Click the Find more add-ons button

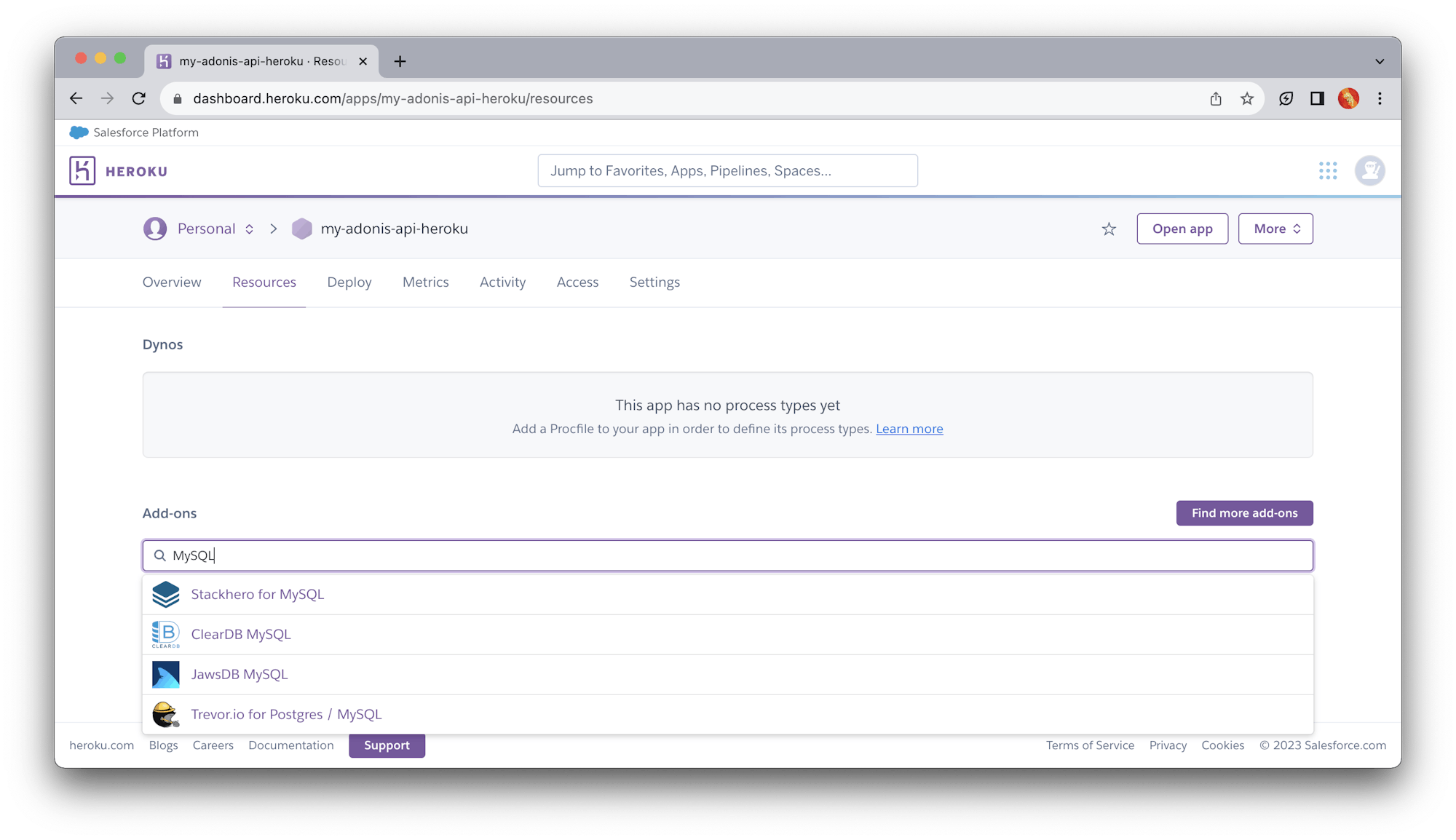pyautogui.click(x=1243, y=512)
